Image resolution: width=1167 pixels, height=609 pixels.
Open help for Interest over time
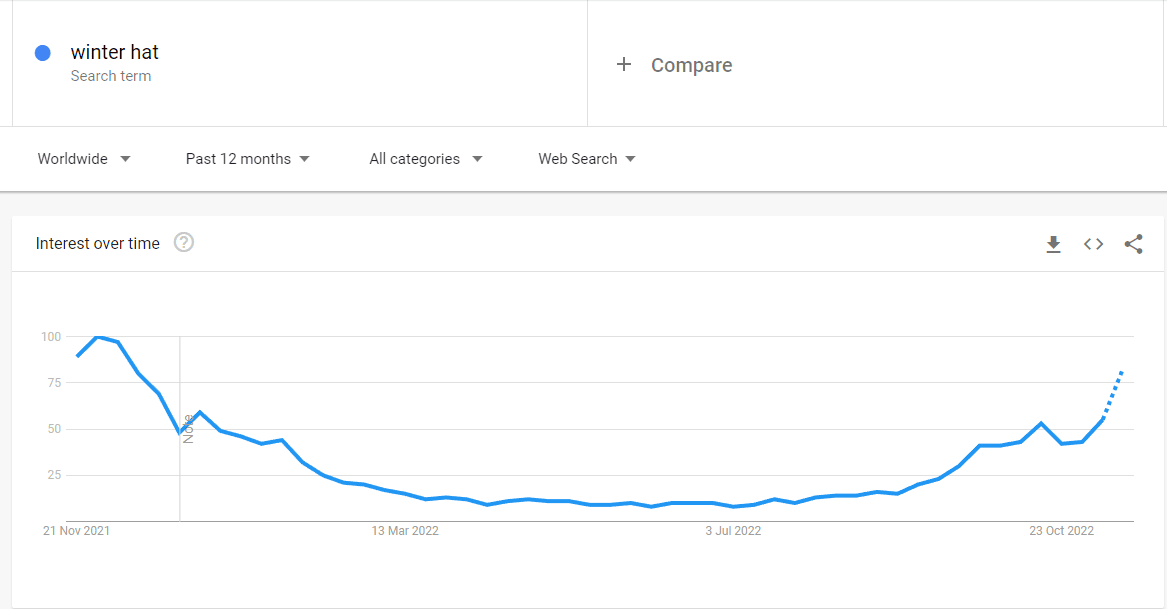[184, 243]
